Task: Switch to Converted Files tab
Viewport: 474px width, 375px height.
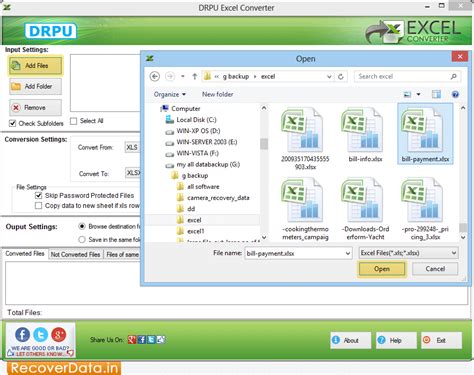Action: pyautogui.click(x=25, y=254)
